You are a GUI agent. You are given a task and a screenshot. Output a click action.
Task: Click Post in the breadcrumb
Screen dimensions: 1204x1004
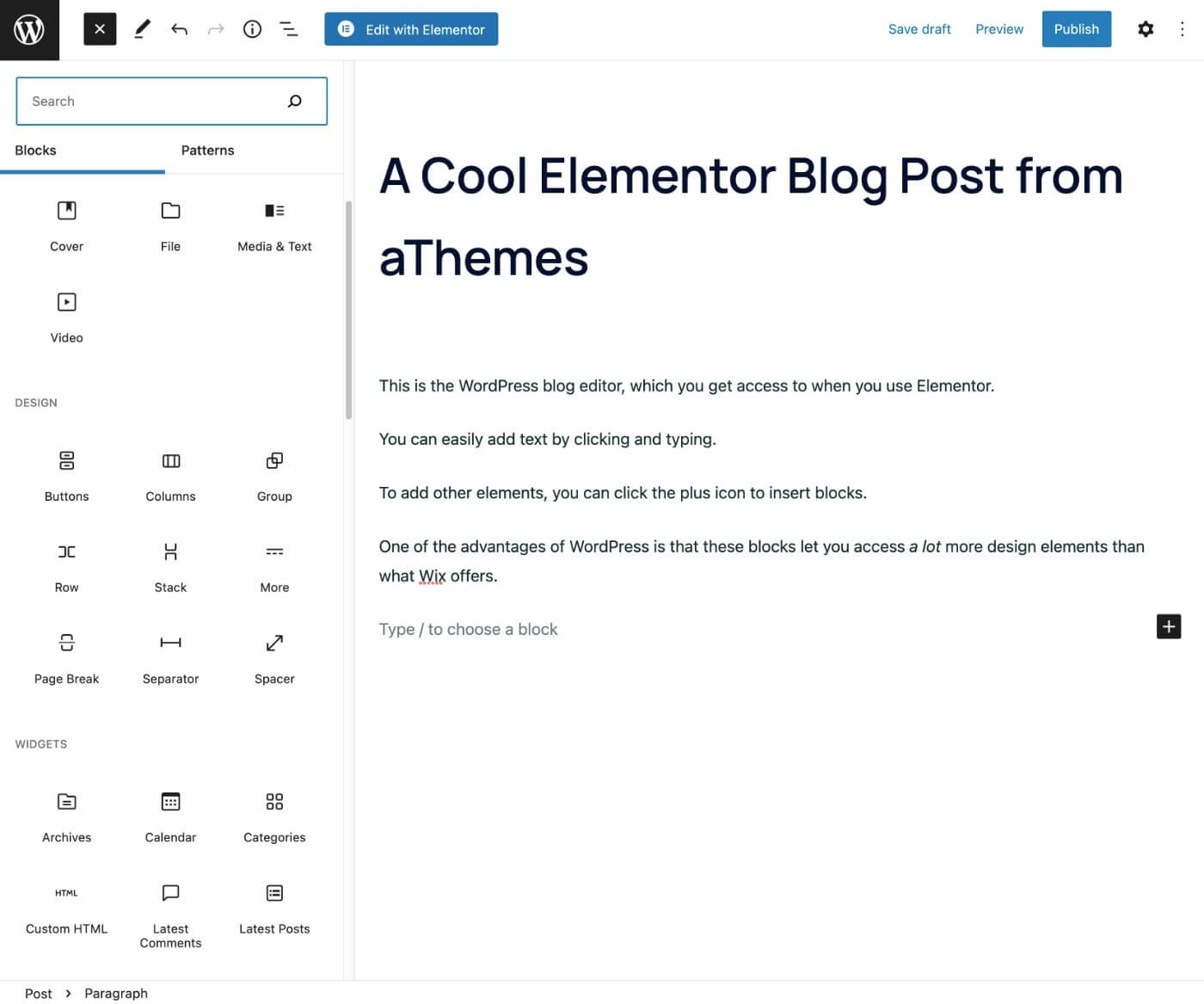coord(38,994)
